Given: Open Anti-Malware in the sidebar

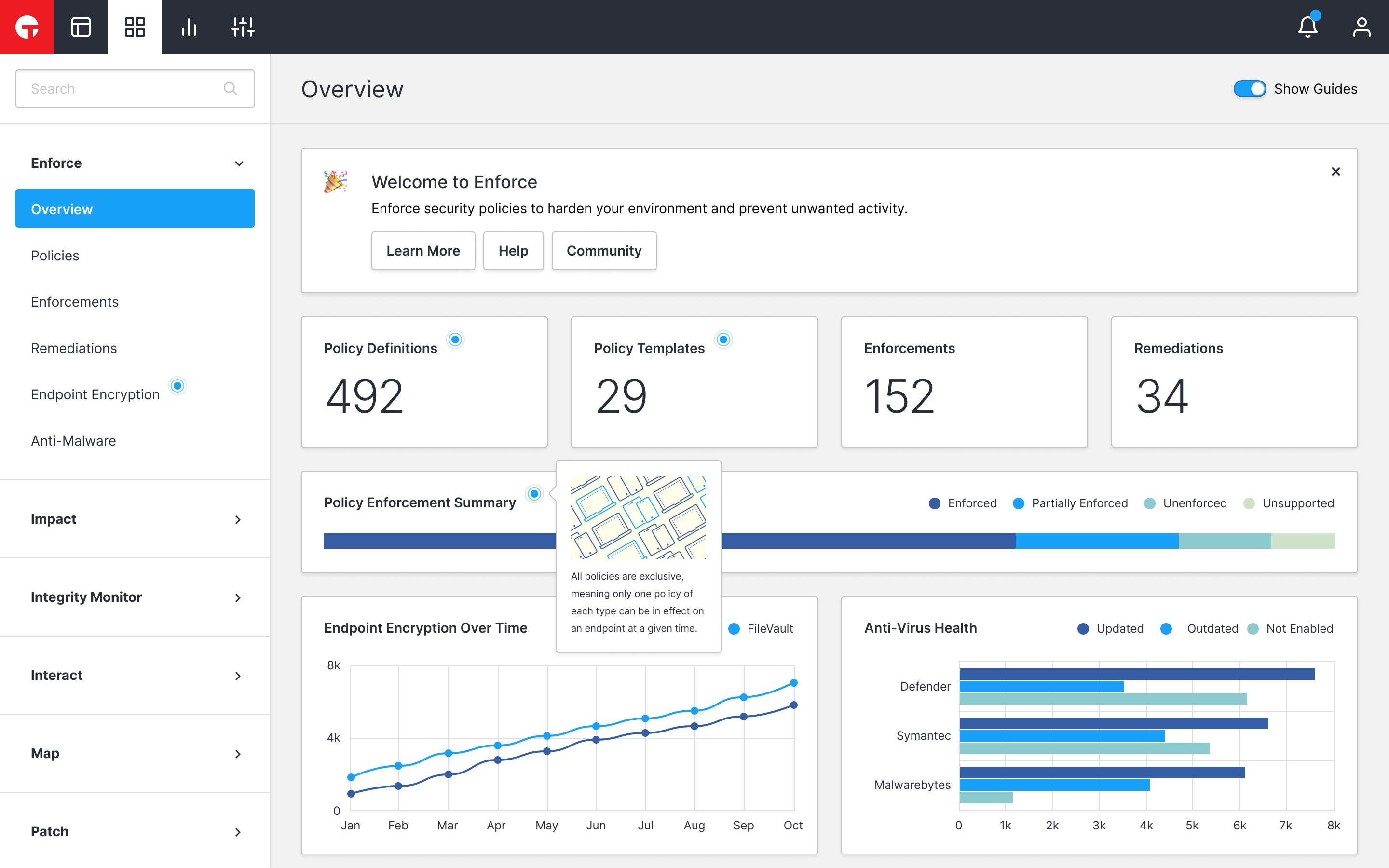Looking at the screenshot, I should (x=73, y=441).
